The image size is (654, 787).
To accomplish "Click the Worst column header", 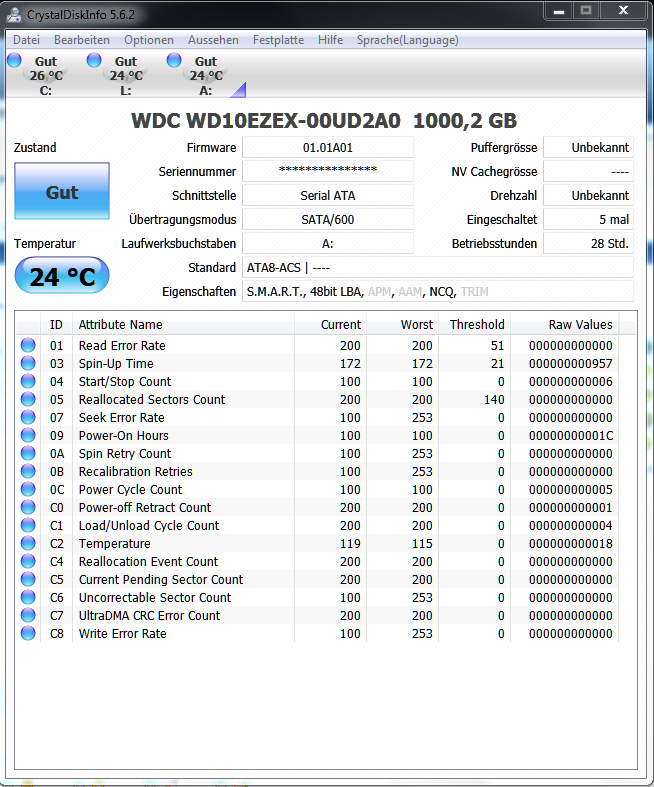I will [x=403, y=325].
